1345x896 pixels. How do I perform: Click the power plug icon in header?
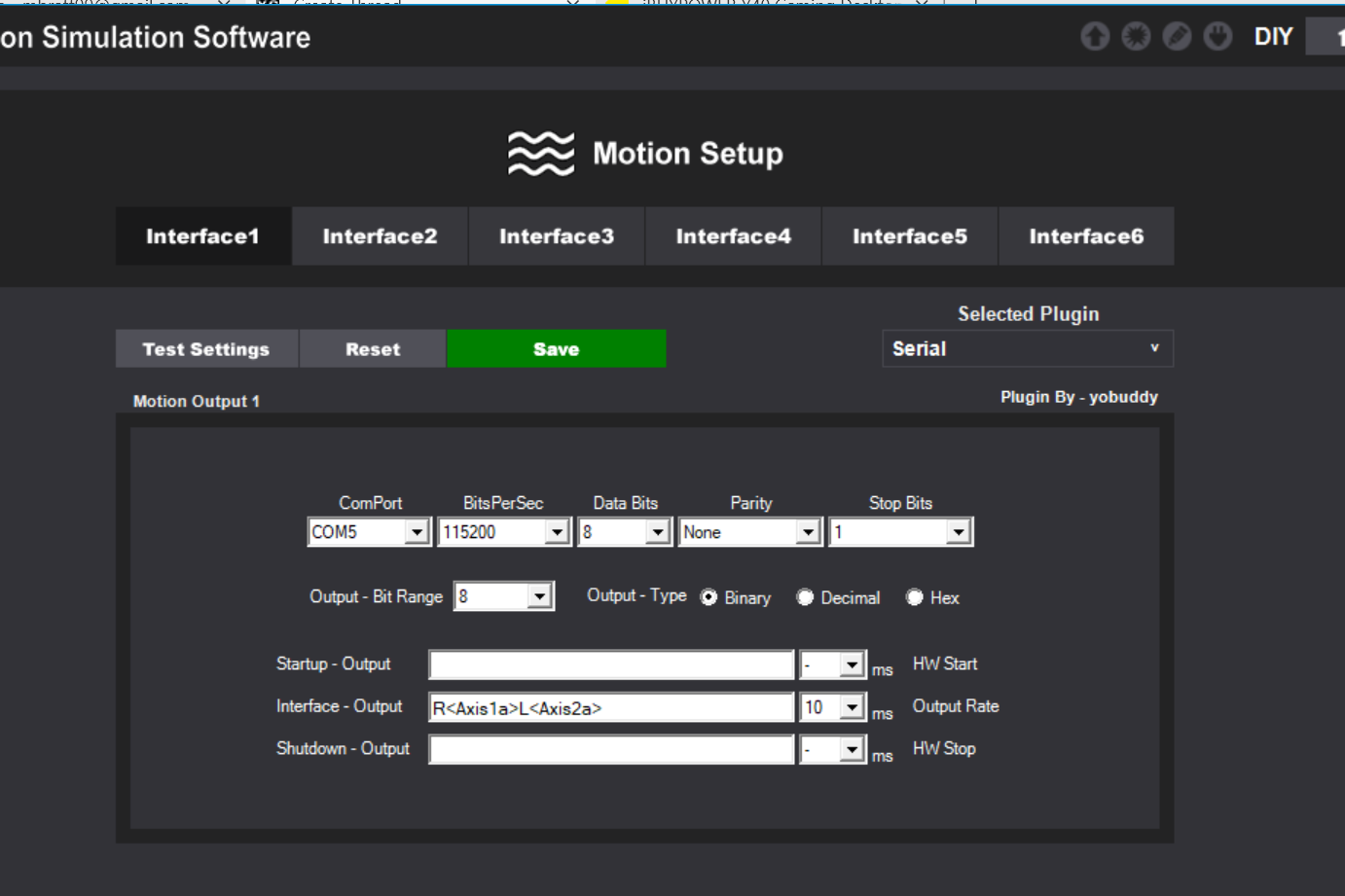(1218, 37)
